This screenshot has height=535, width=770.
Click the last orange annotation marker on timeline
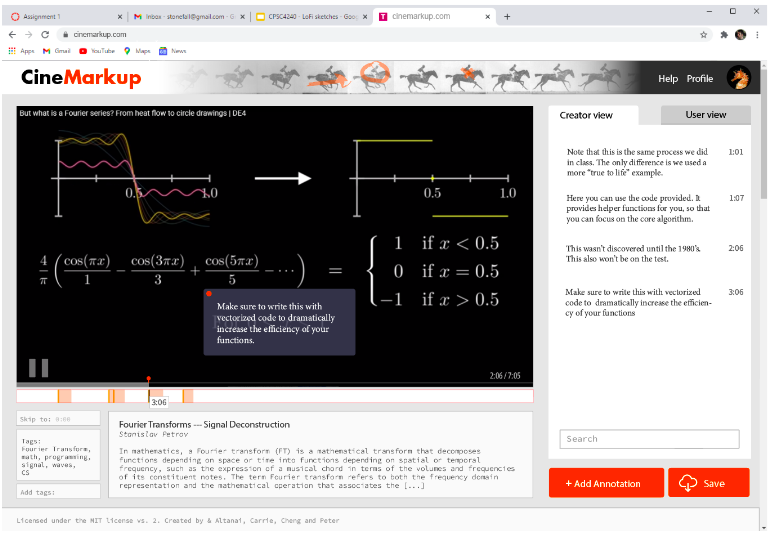[x=188, y=396]
